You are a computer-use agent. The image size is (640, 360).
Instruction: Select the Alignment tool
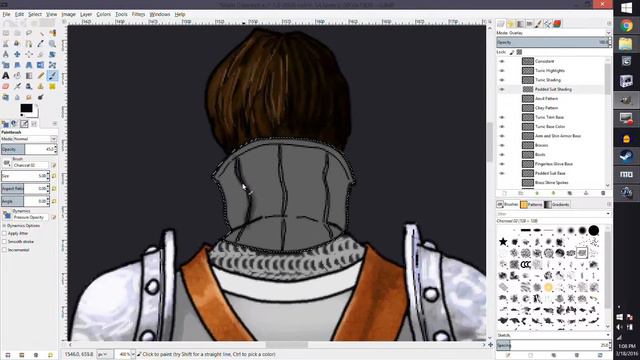[x=29, y=54]
